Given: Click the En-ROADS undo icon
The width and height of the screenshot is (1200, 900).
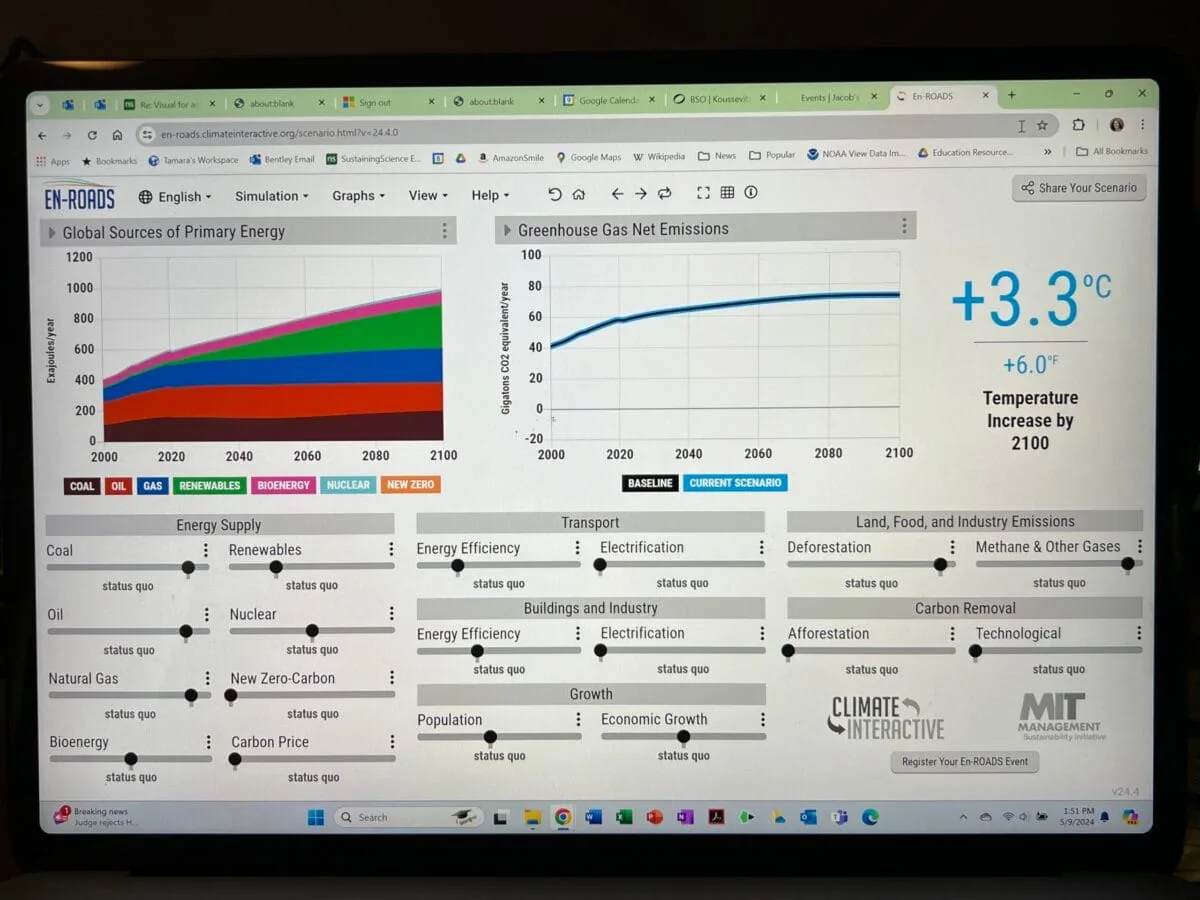Looking at the screenshot, I should click(555, 194).
